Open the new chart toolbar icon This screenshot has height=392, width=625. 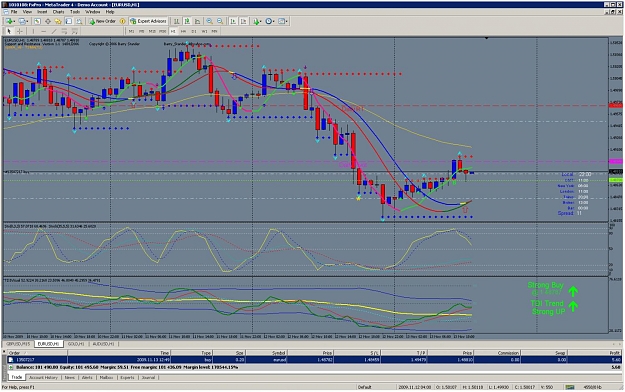[10, 21]
